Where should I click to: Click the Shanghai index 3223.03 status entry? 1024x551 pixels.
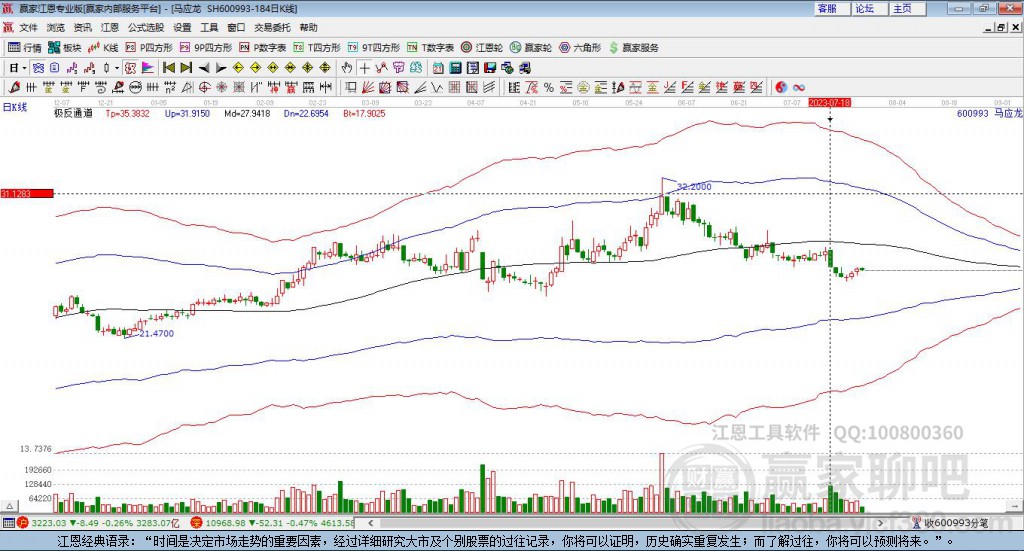[98, 523]
